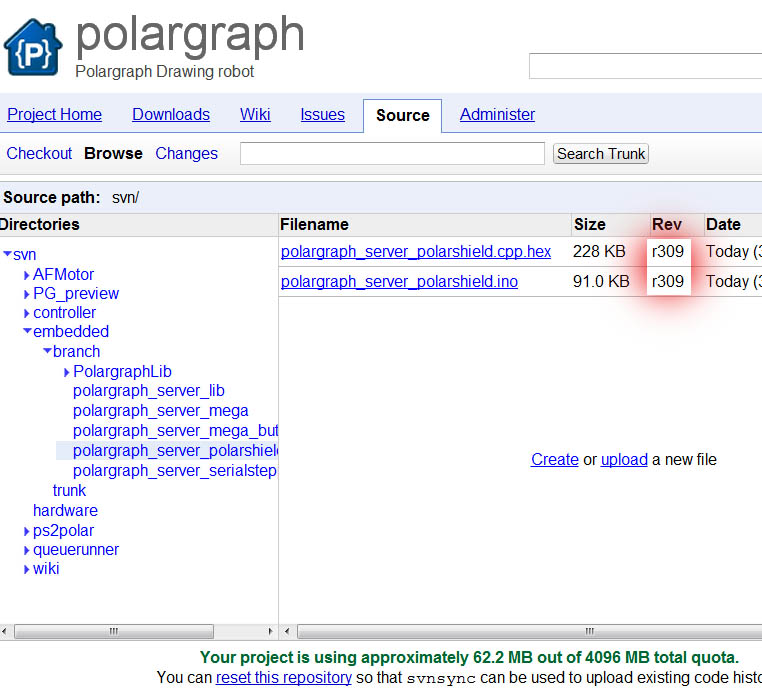Viewport: 762px width, 694px height.
Task: Select the polargraph_server_serialstep directory
Action: pos(175,470)
